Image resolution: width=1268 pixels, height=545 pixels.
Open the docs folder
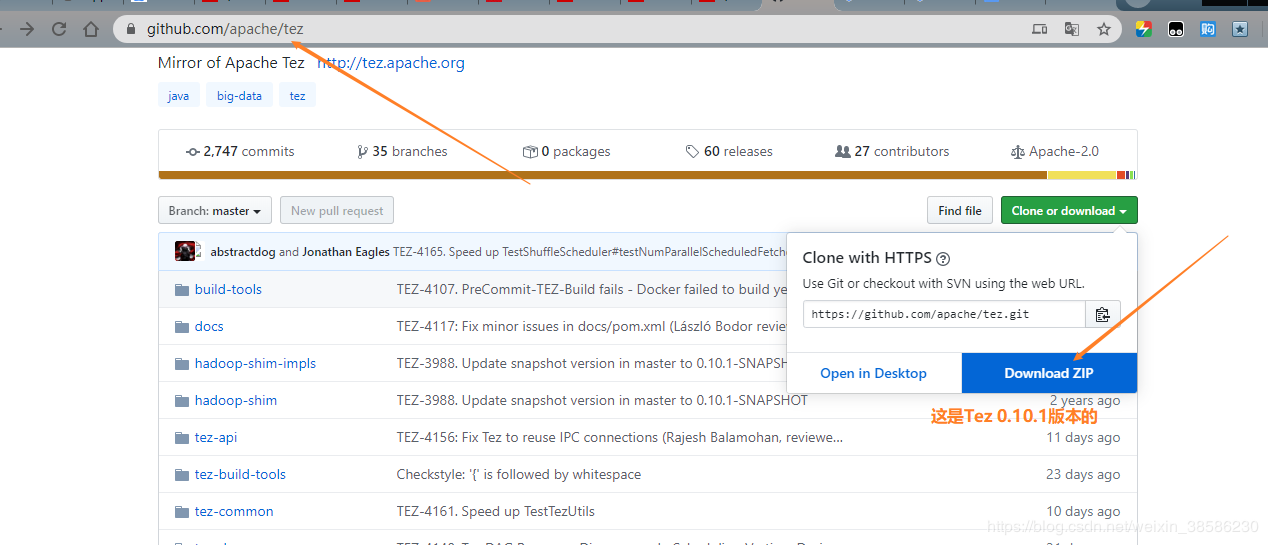click(209, 326)
